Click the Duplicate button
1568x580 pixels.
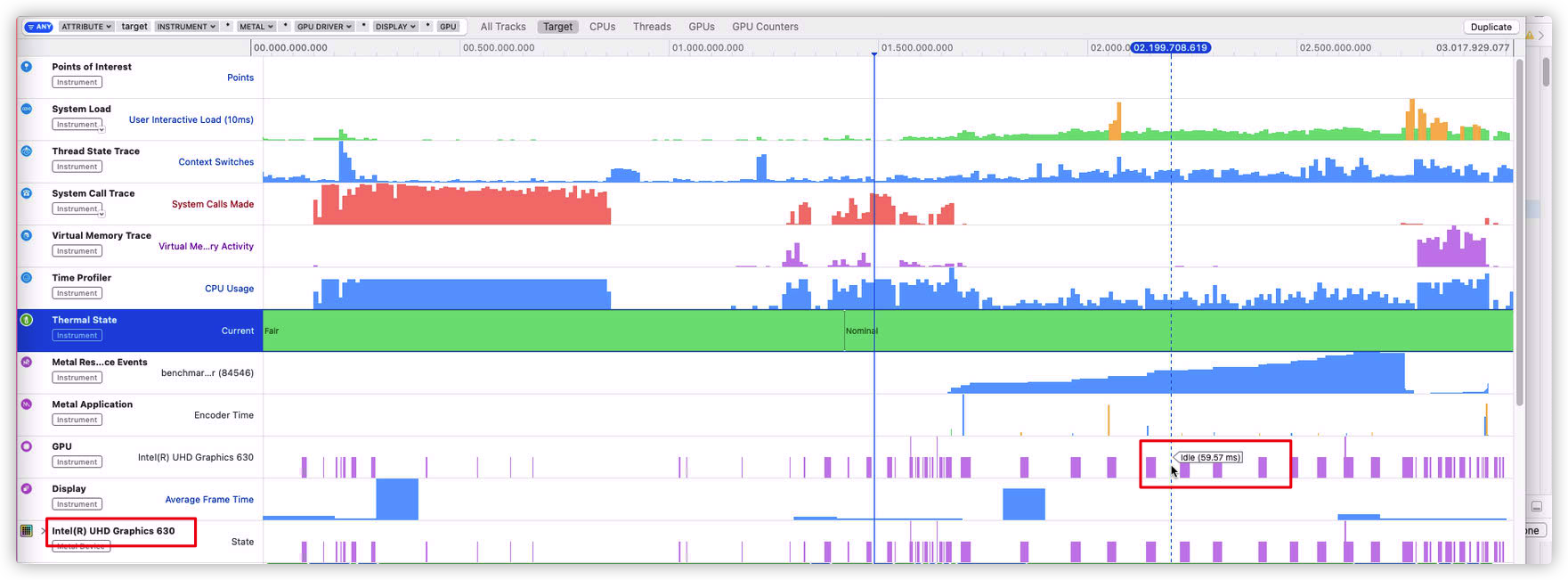pyautogui.click(x=1491, y=27)
